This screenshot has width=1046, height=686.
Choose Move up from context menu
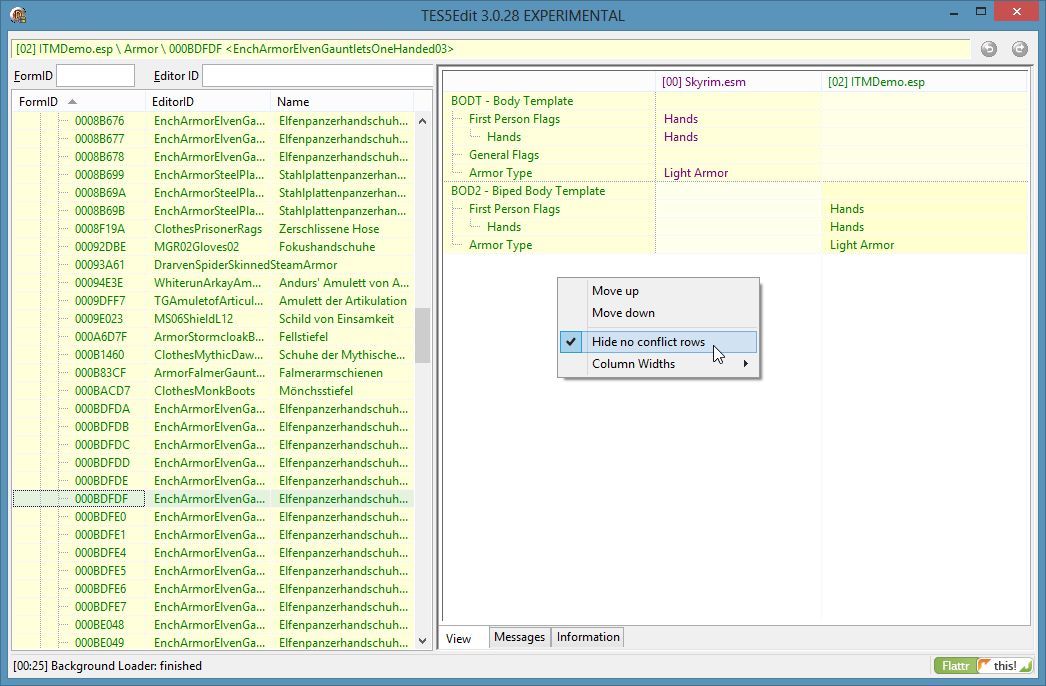coord(615,291)
